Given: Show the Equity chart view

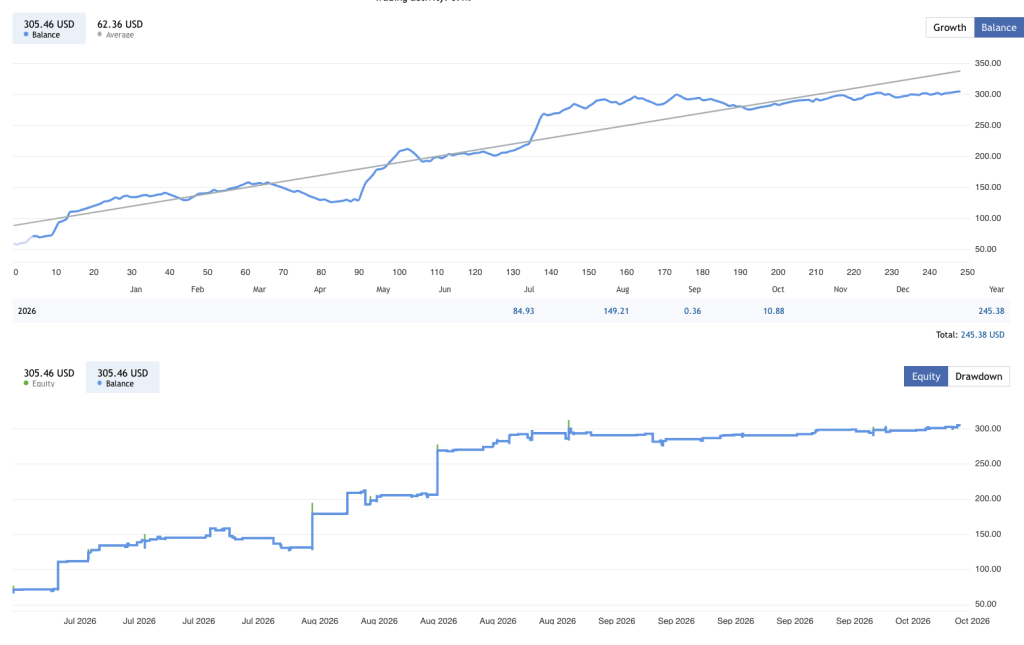Looking at the screenshot, I should (x=925, y=376).
